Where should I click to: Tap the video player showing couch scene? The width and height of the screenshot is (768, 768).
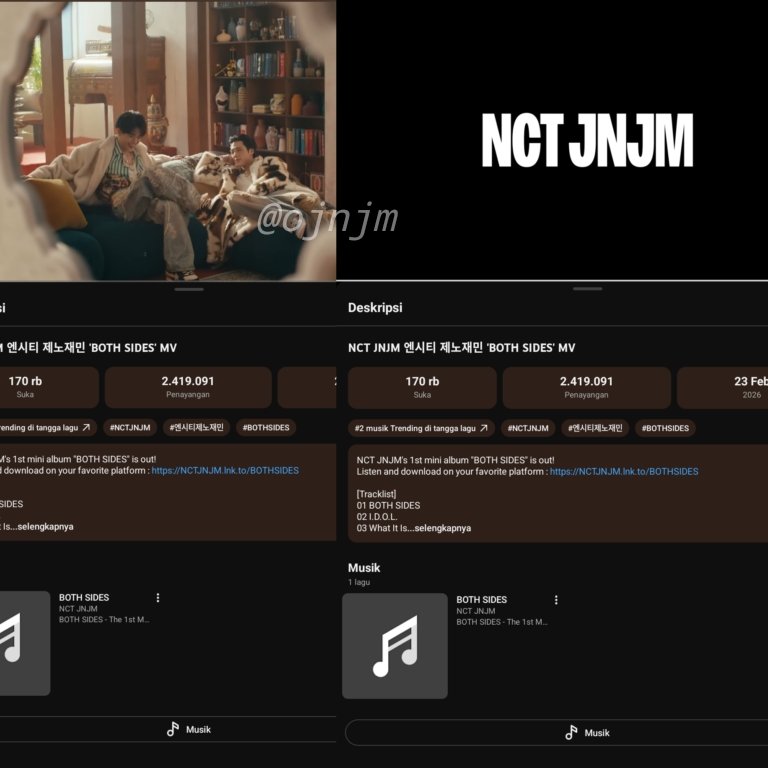[x=168, y=140]
